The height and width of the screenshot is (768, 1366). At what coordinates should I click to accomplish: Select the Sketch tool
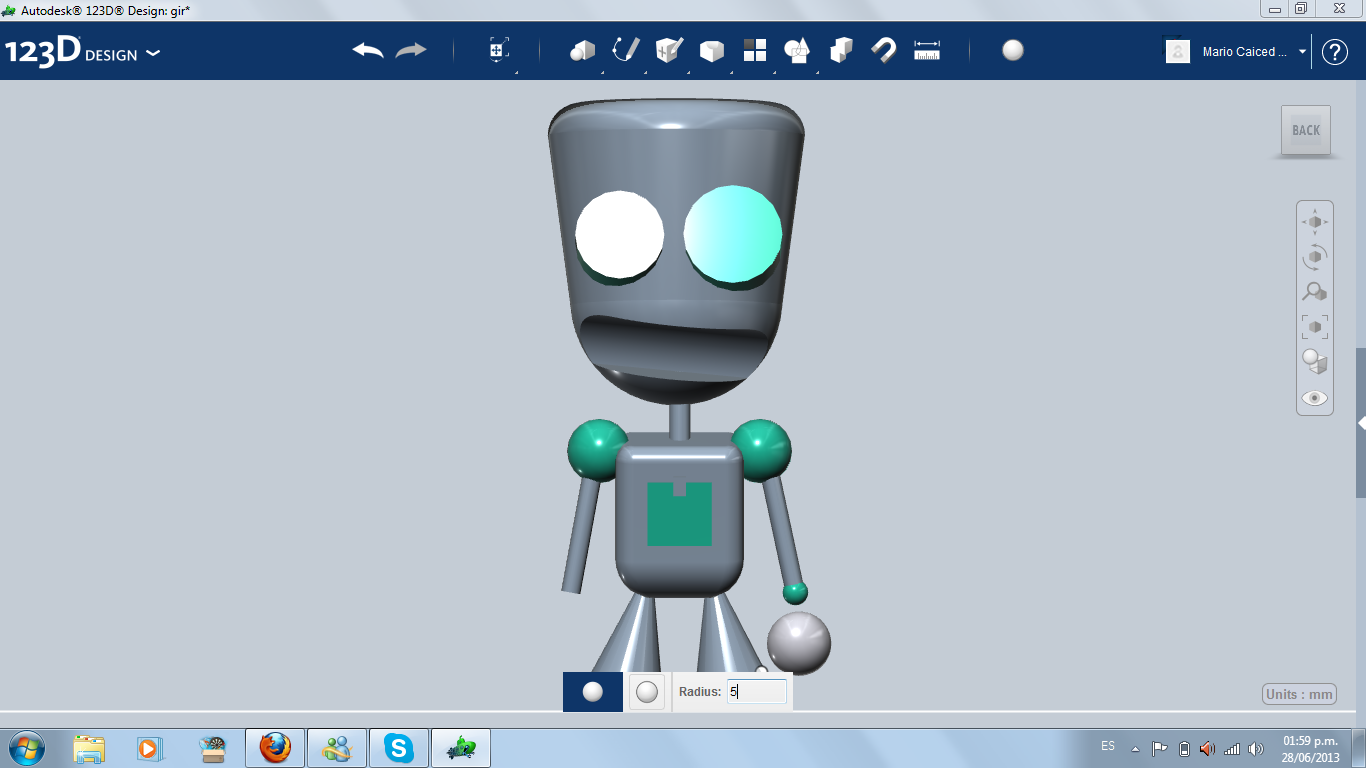pyautogui.click(x=626, y=50)
